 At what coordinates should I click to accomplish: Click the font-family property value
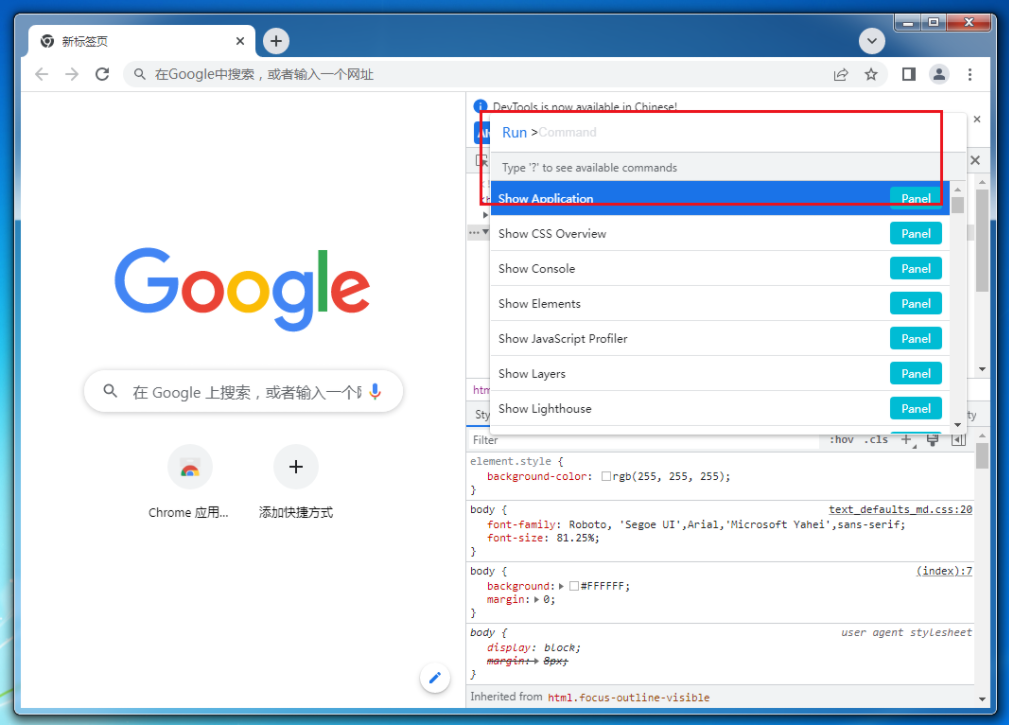coord(734,525)
